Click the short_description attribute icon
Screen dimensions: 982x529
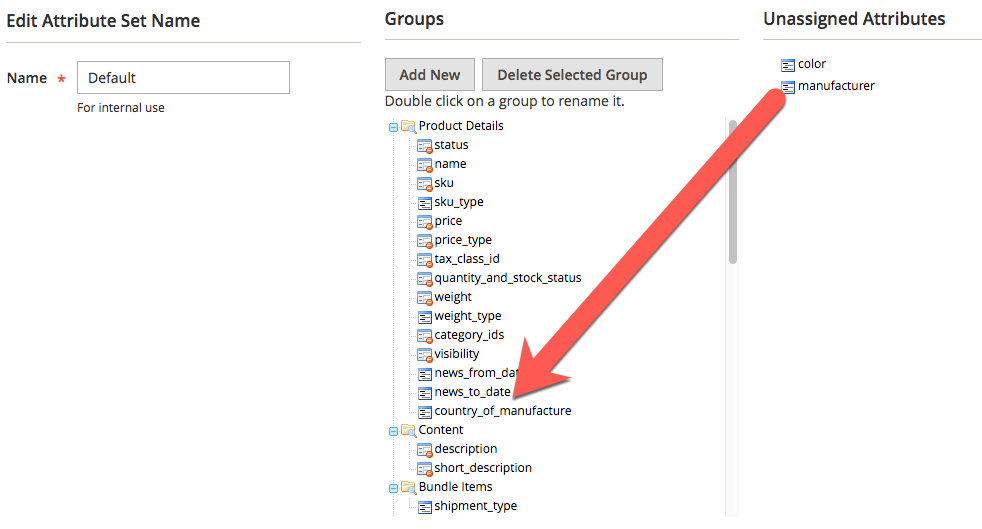[425, 469]
